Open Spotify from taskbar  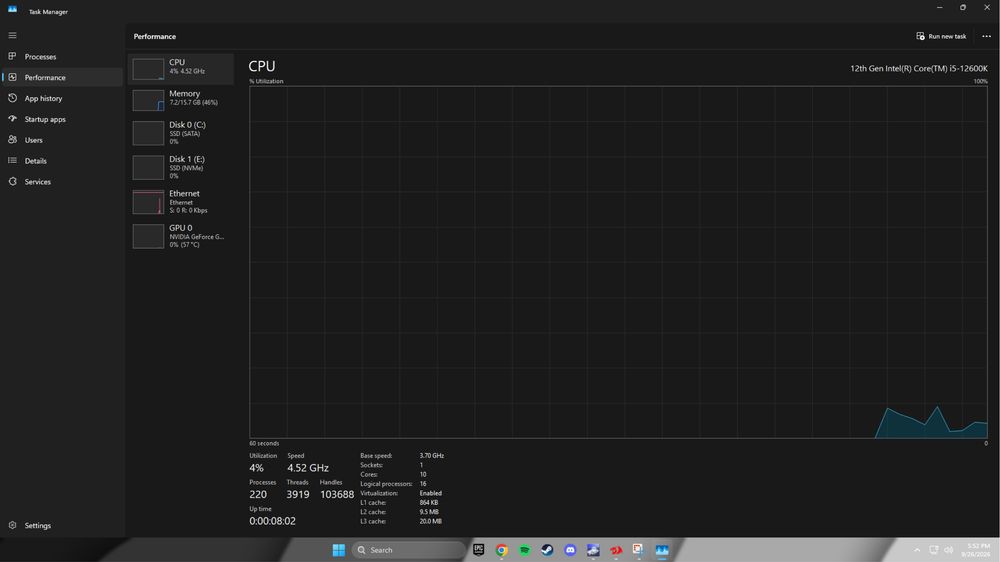(x=524, y=550)
